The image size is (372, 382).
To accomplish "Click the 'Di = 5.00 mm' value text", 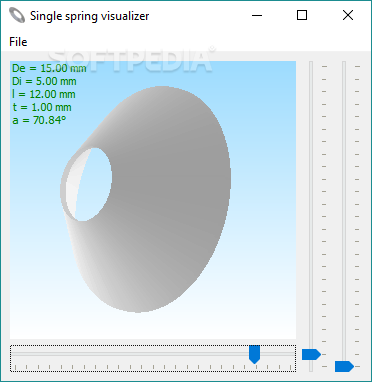I will click(44, 81).
